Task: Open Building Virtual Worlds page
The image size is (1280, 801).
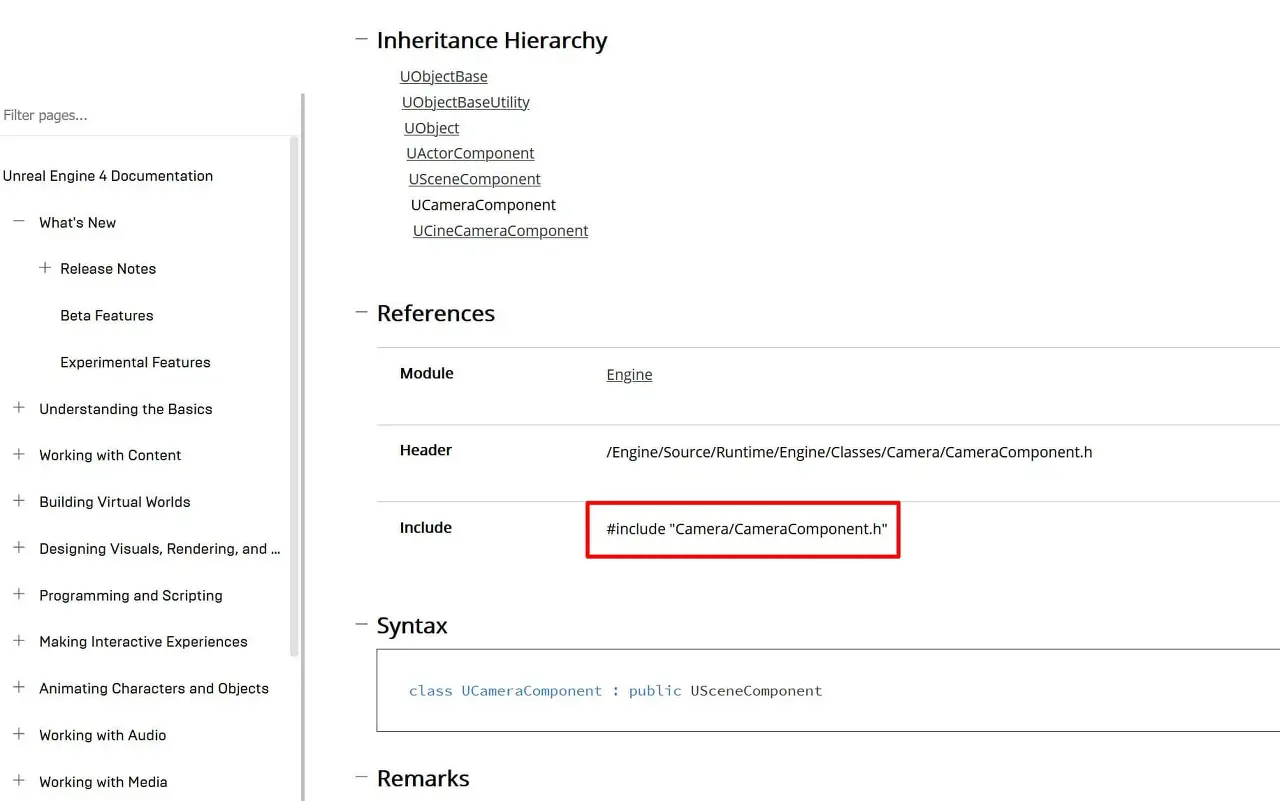Action: pos(115,502)
